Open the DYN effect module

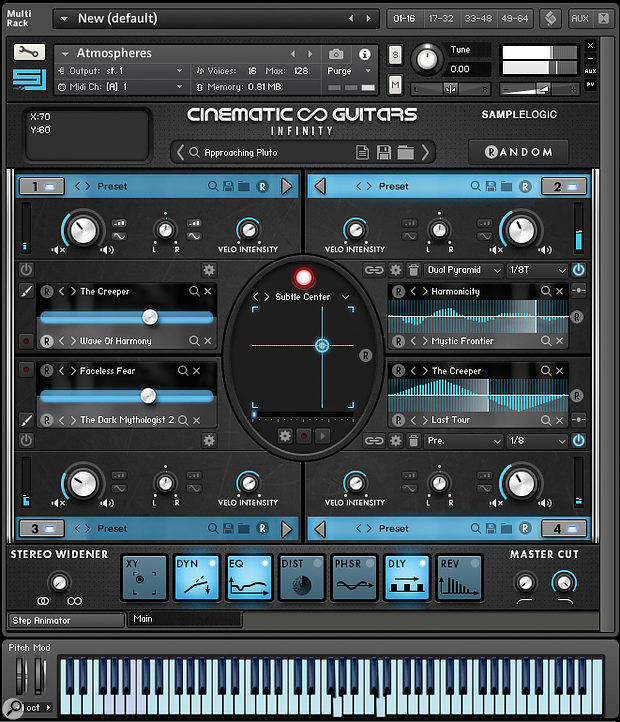click(196, 578)
